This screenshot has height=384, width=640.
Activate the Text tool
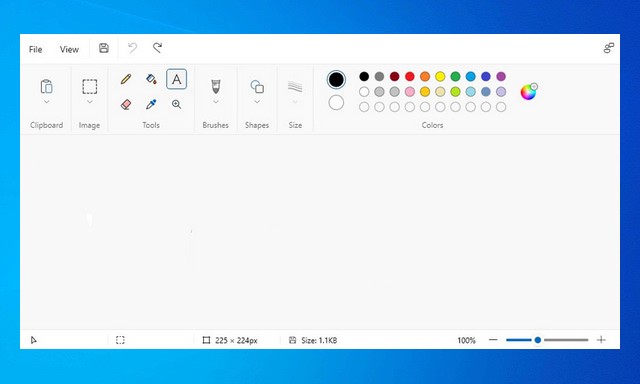(176, 79)
